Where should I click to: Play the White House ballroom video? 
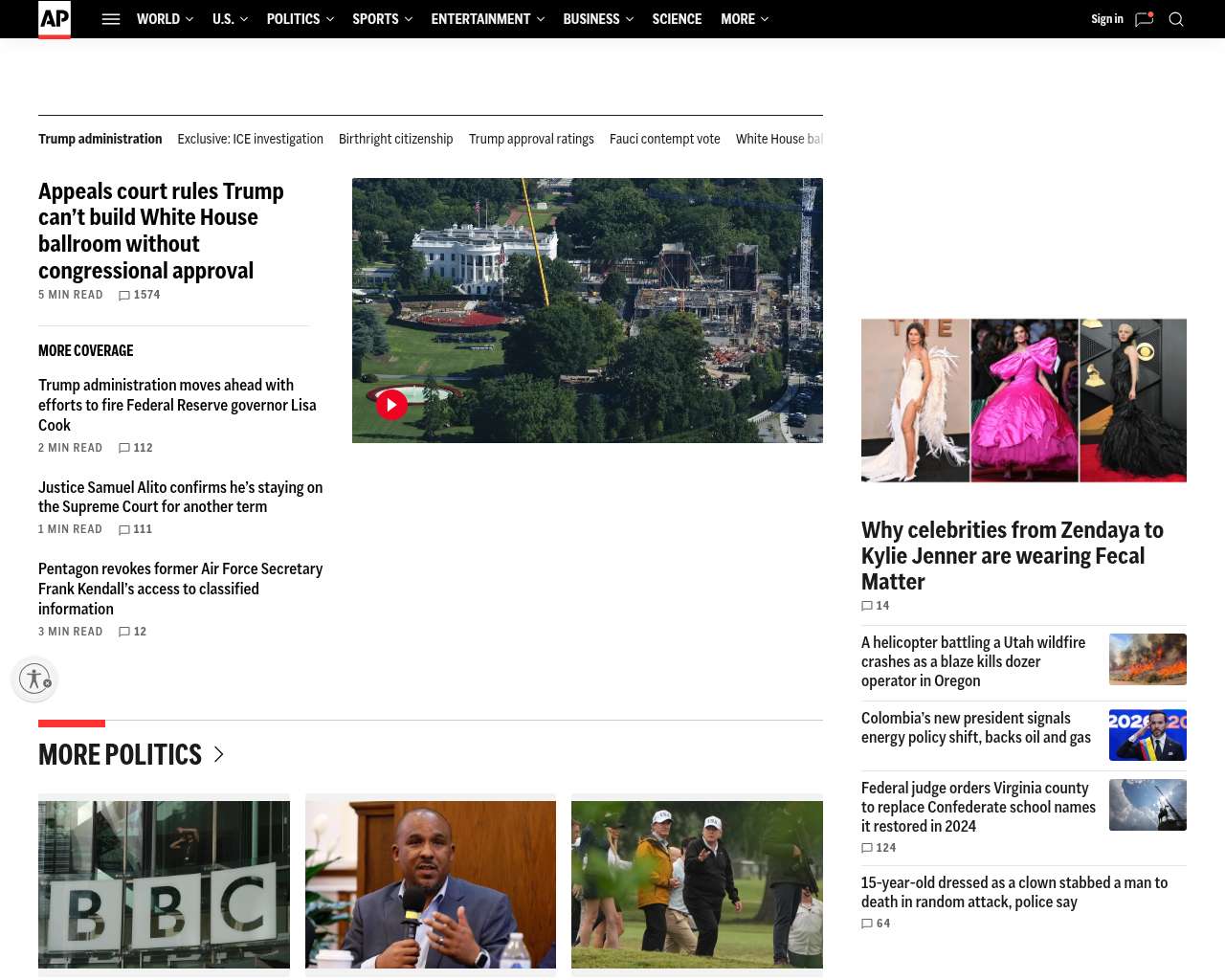tap(391, 405)
